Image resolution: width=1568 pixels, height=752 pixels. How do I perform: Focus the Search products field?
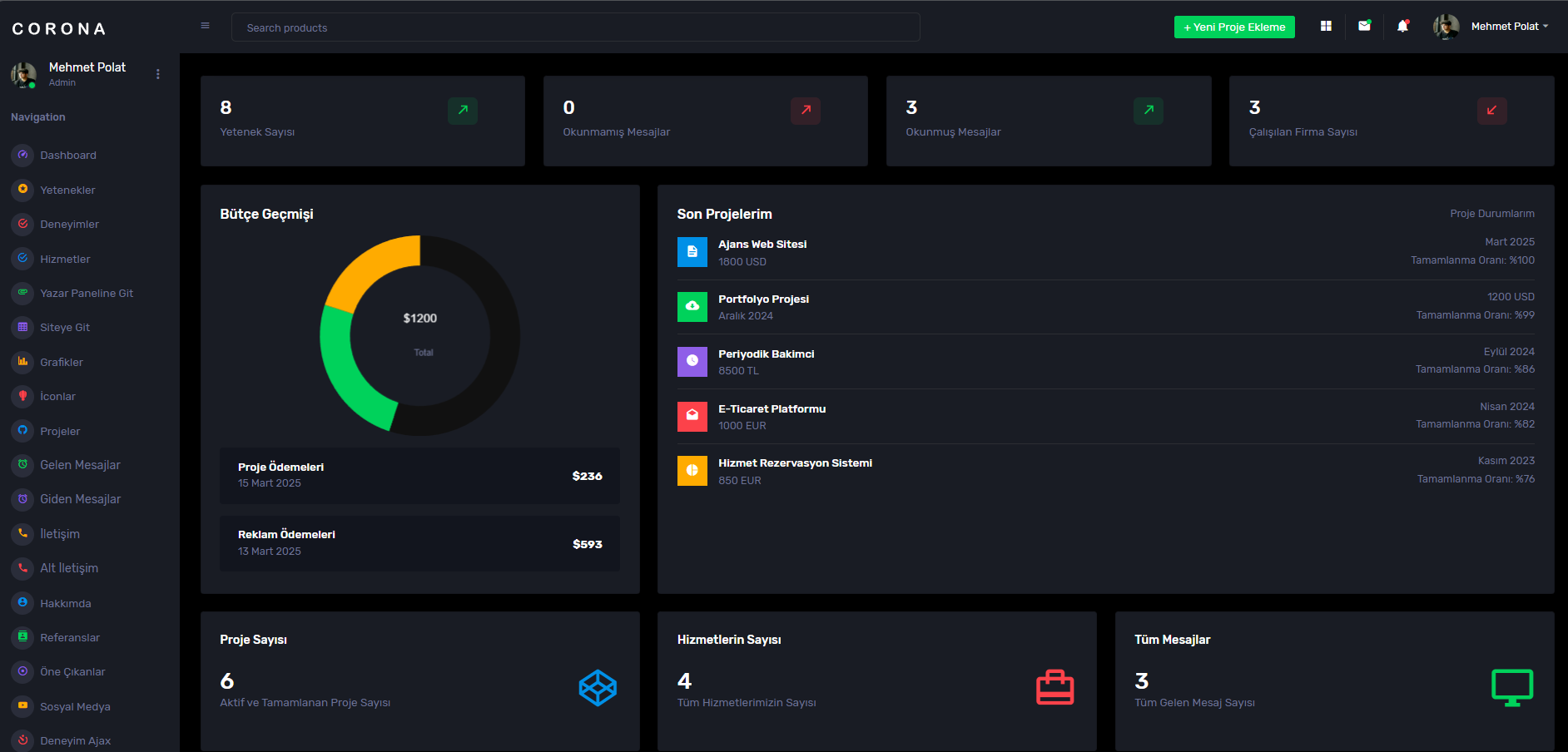(x=575, y=27)
